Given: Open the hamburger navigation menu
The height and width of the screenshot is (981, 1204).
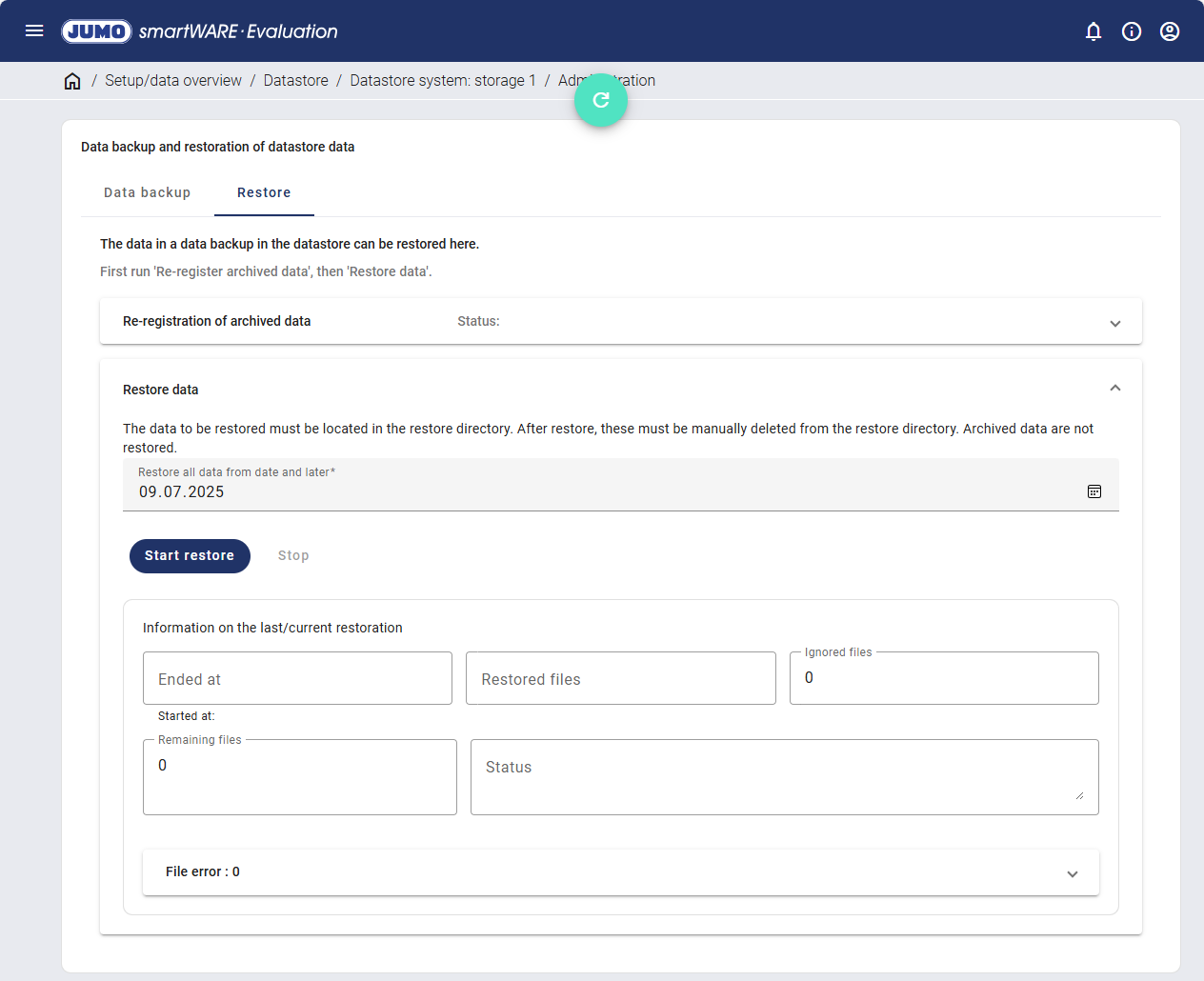Looking at the screenshot, I should point(34,30).
